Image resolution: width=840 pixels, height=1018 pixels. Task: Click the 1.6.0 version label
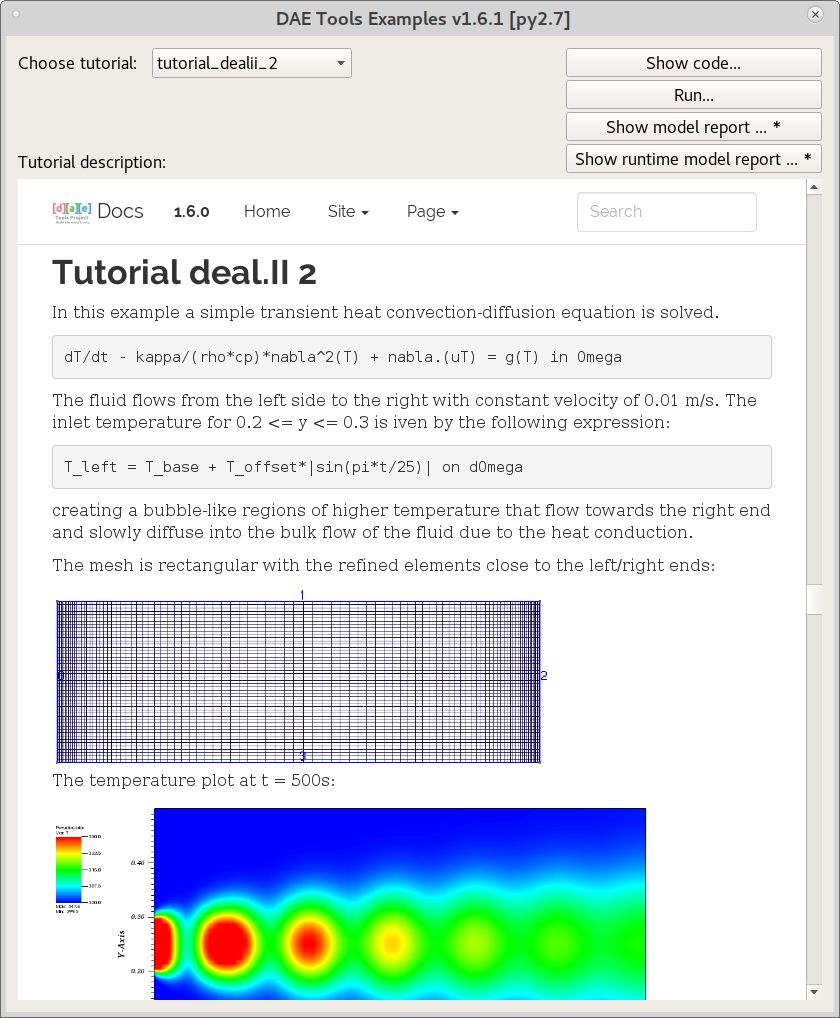point(191,212)
